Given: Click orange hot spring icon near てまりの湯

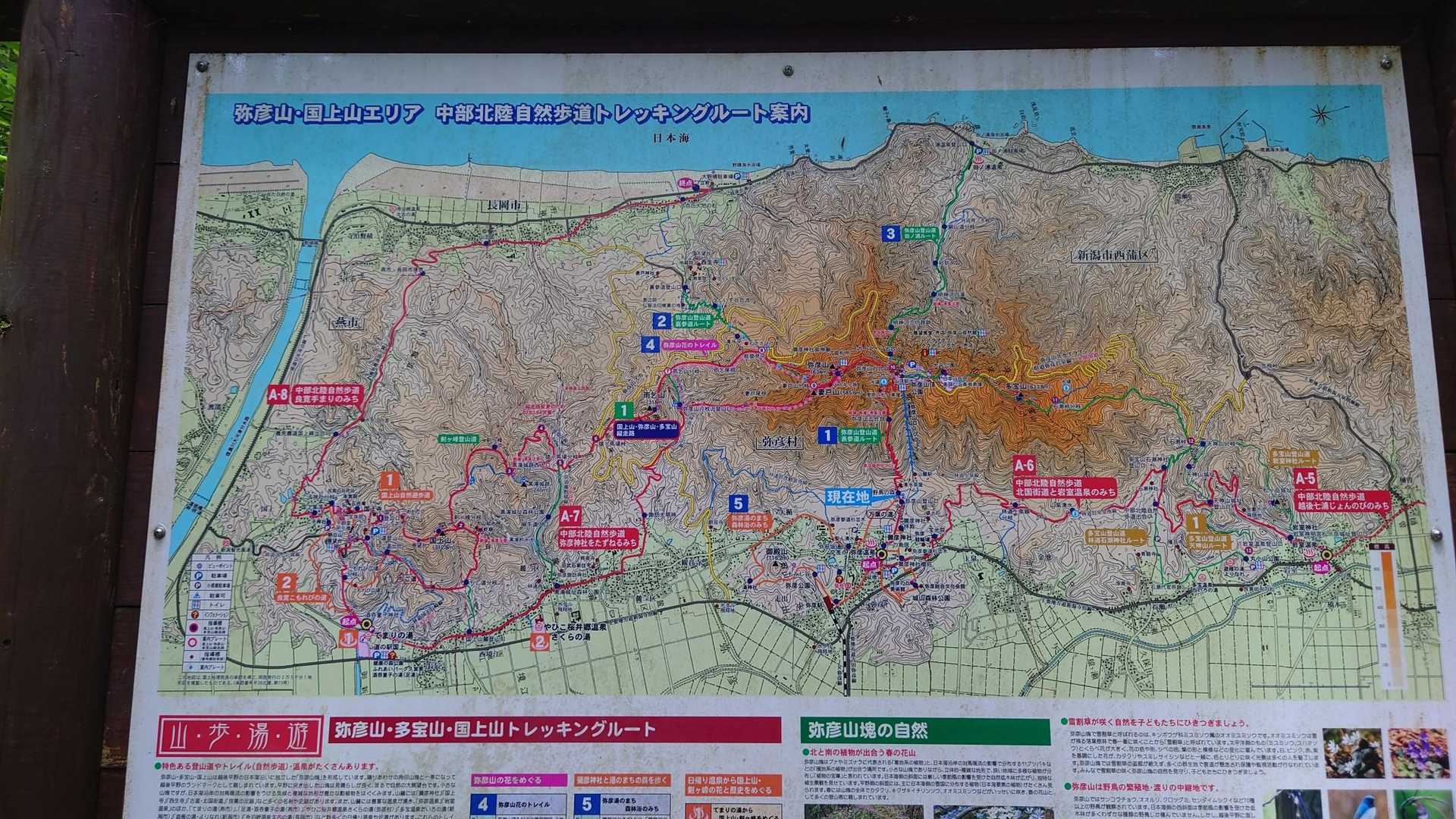Looking at the screenshot, I should tap(348, 639).
